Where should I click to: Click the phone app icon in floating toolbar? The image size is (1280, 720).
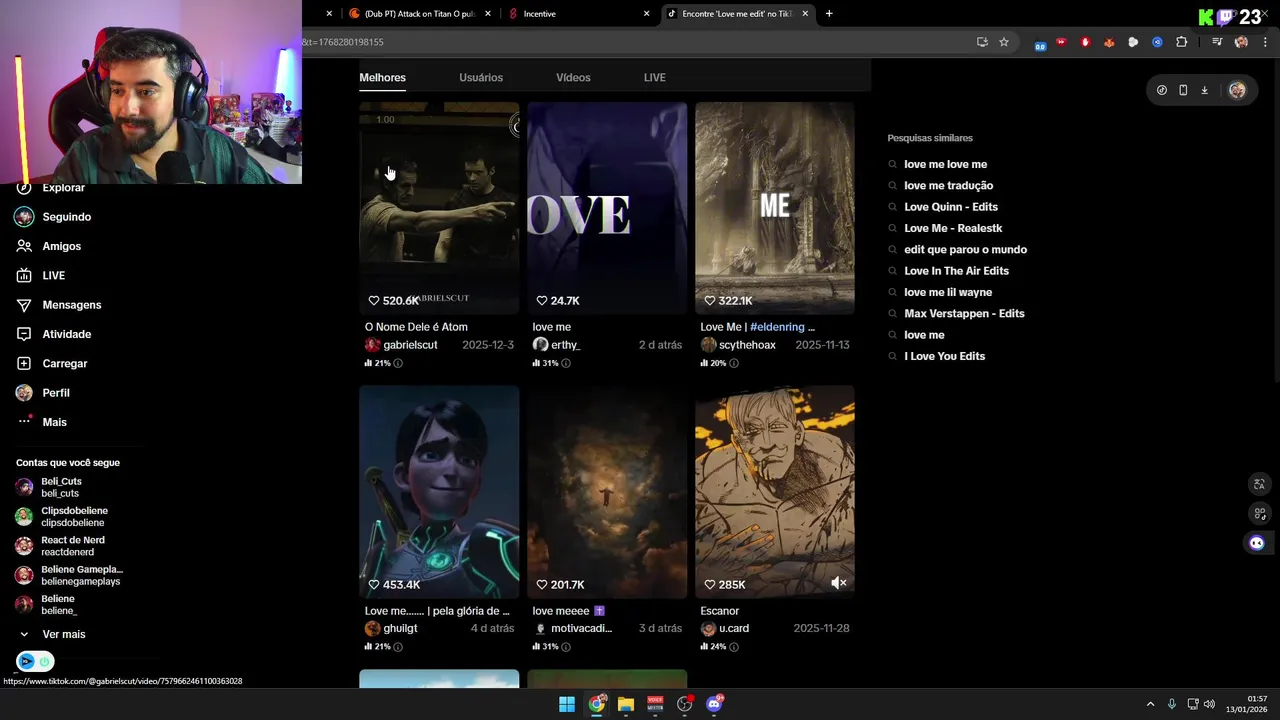[1183, 90]
